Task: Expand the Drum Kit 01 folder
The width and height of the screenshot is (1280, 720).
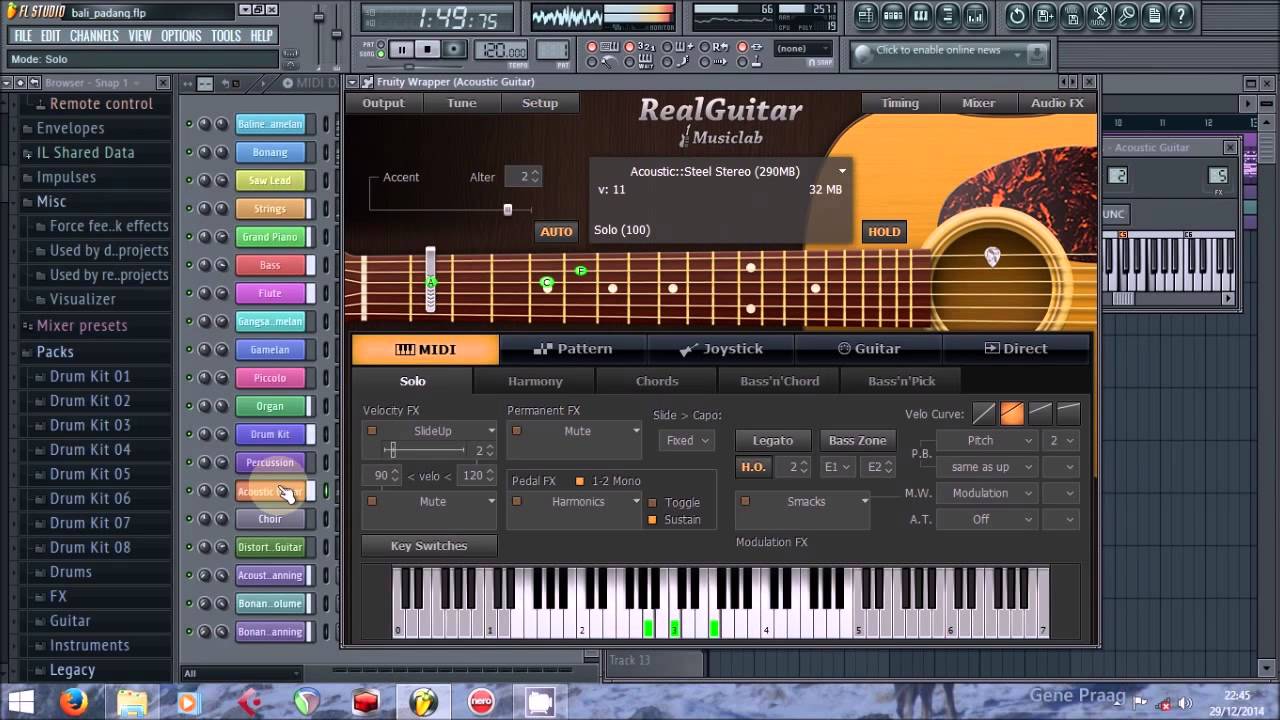Action: pos(90,376)
